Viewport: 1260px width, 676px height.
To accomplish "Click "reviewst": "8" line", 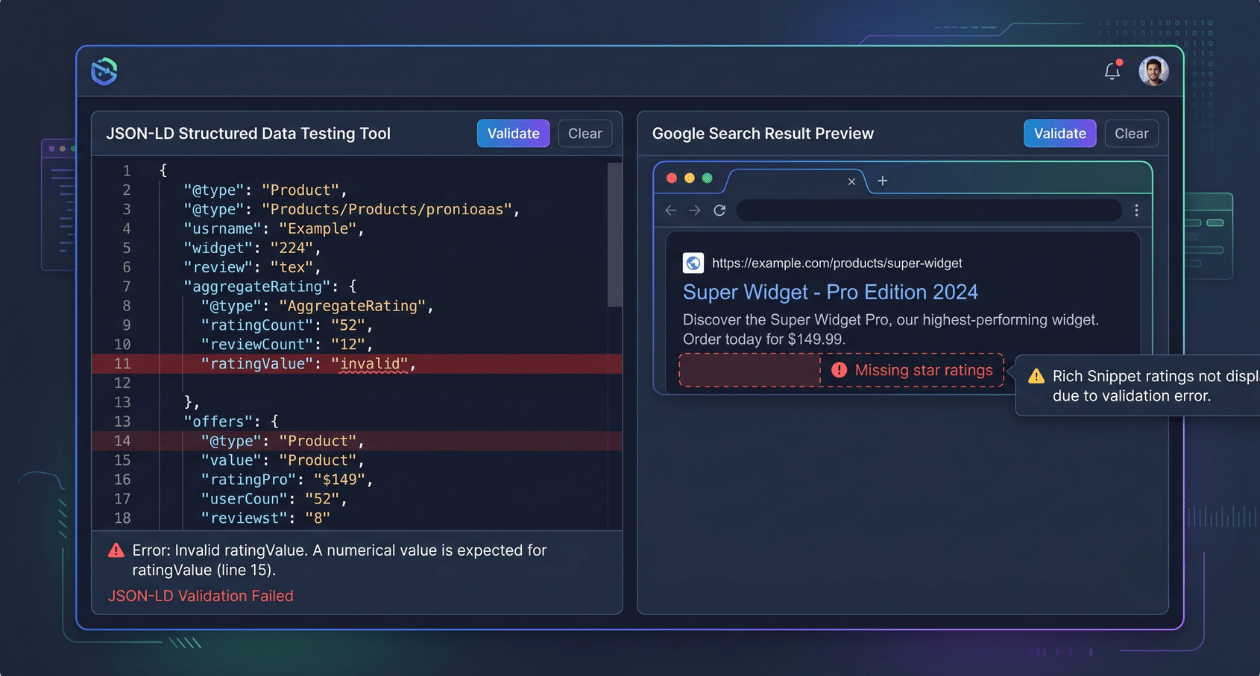I will coord(265,518).
